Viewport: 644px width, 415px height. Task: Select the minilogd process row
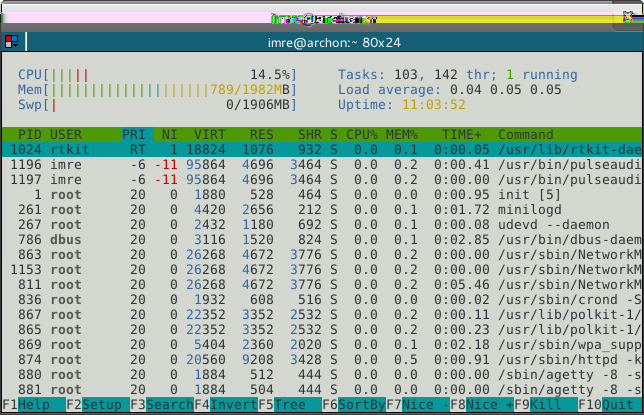(322, 210)
